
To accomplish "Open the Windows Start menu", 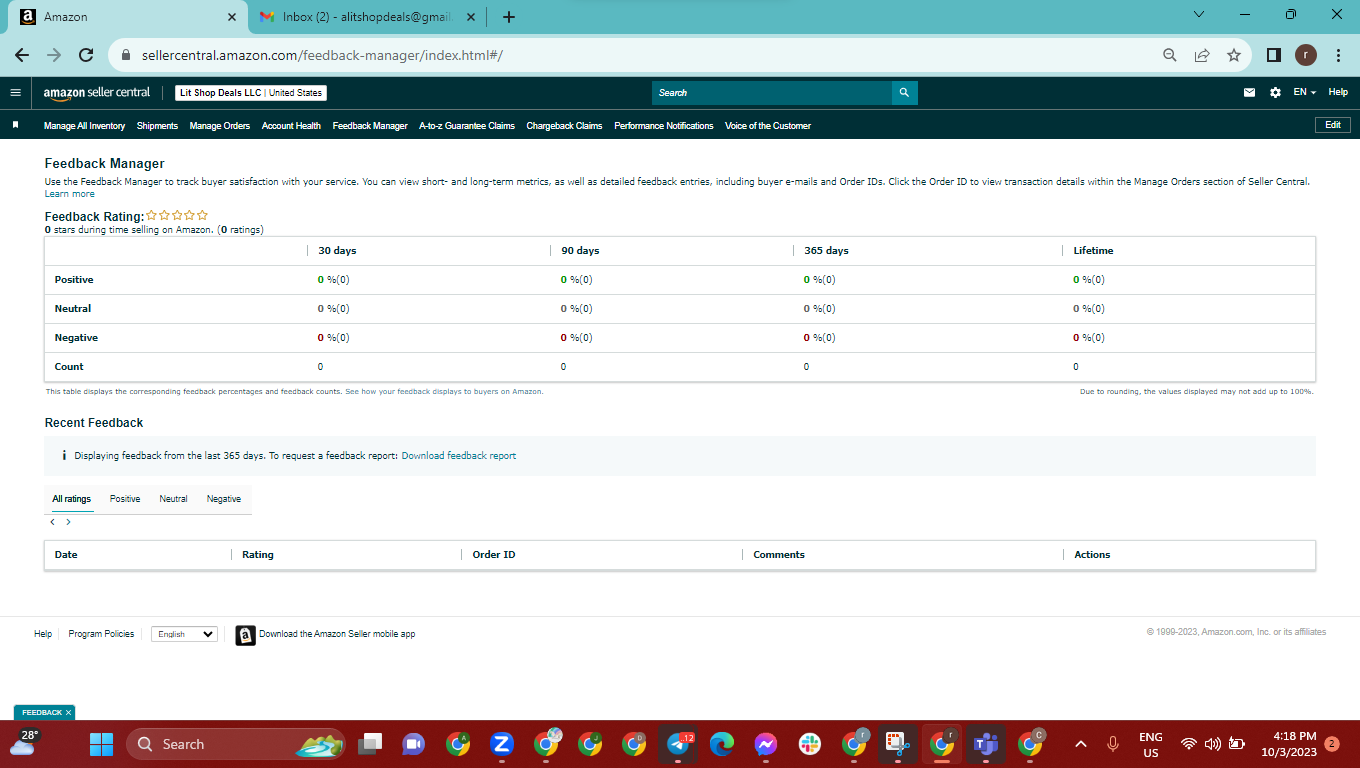I will tap(101, 744).
